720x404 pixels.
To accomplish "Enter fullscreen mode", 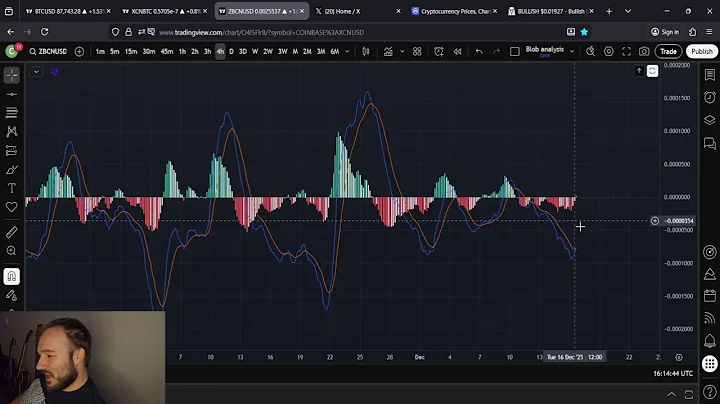I will (x=626, y=51).
